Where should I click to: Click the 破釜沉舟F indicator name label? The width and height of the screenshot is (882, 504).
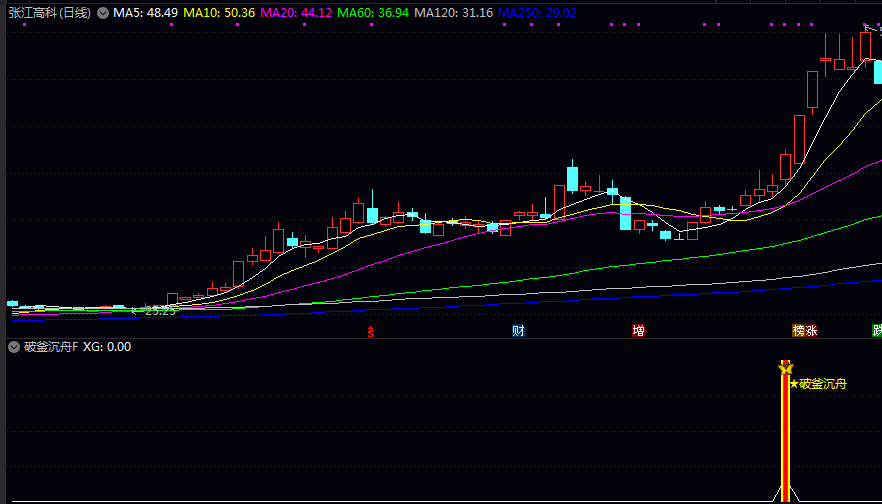[x=50, y=347]
